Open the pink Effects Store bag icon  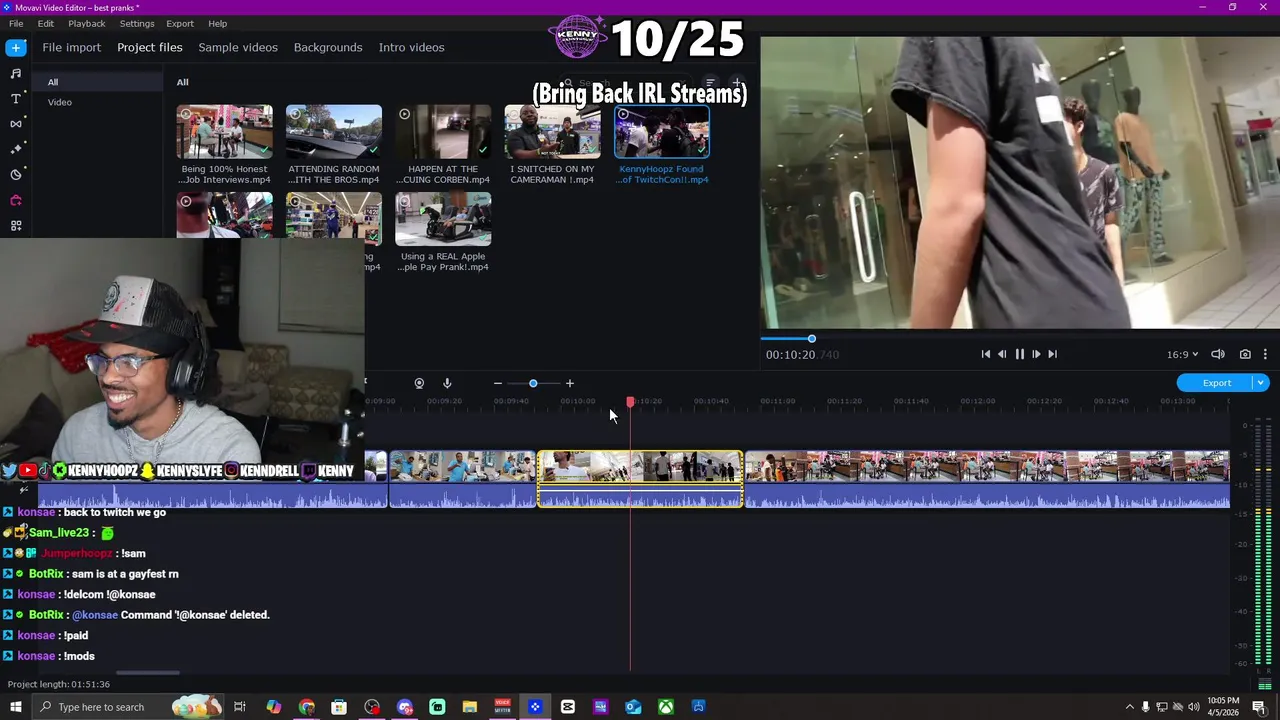click(x=16, y=200)
